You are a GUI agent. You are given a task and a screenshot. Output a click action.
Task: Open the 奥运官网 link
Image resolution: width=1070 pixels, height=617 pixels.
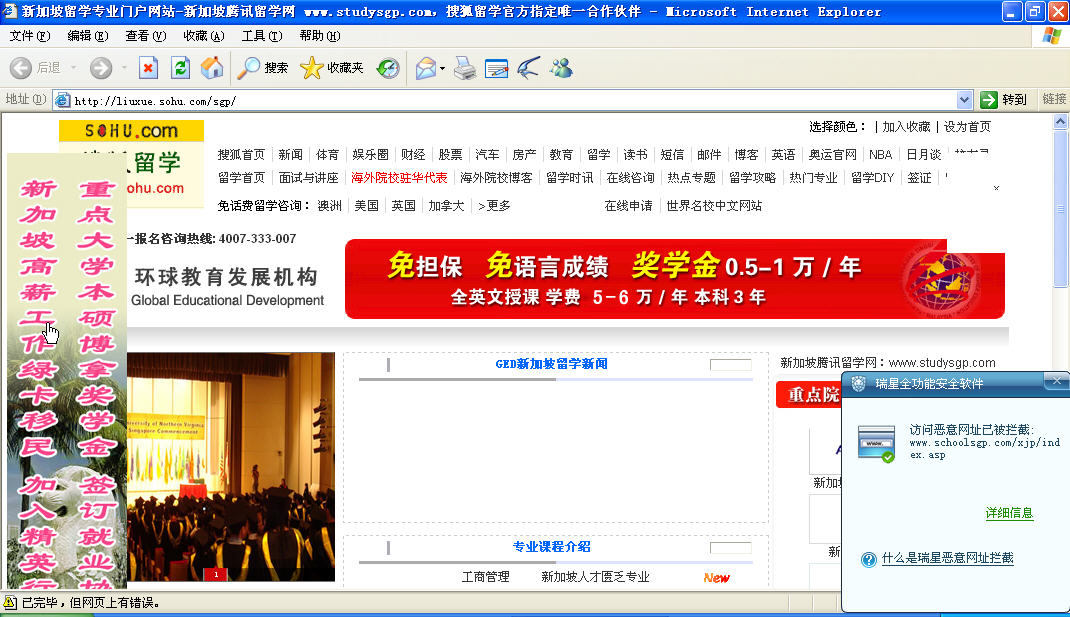click(x=832, y=154)
